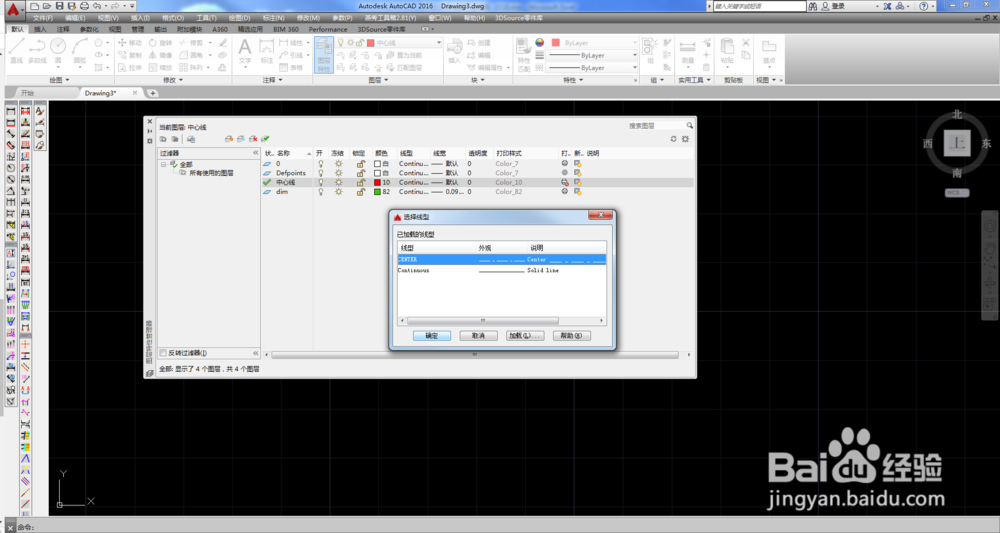
Task: Expand the 修改 (Modify) panel arrow
Action: pyautogui.click(x=180, y=80)
